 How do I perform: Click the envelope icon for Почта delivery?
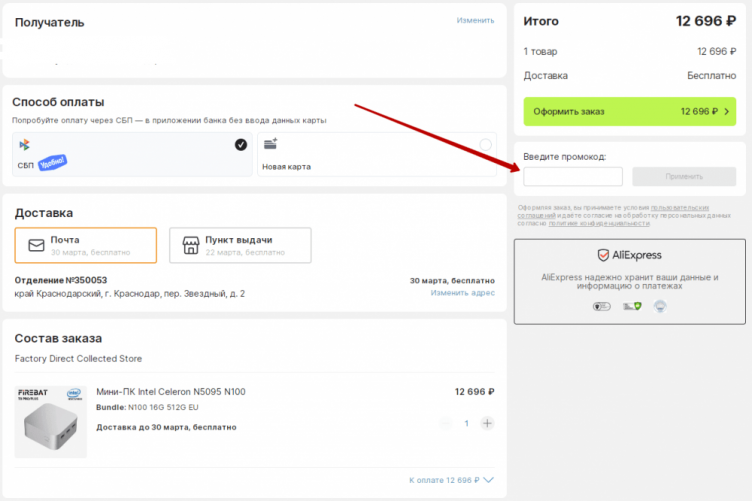pyautogui.click(x=37, y=245)
